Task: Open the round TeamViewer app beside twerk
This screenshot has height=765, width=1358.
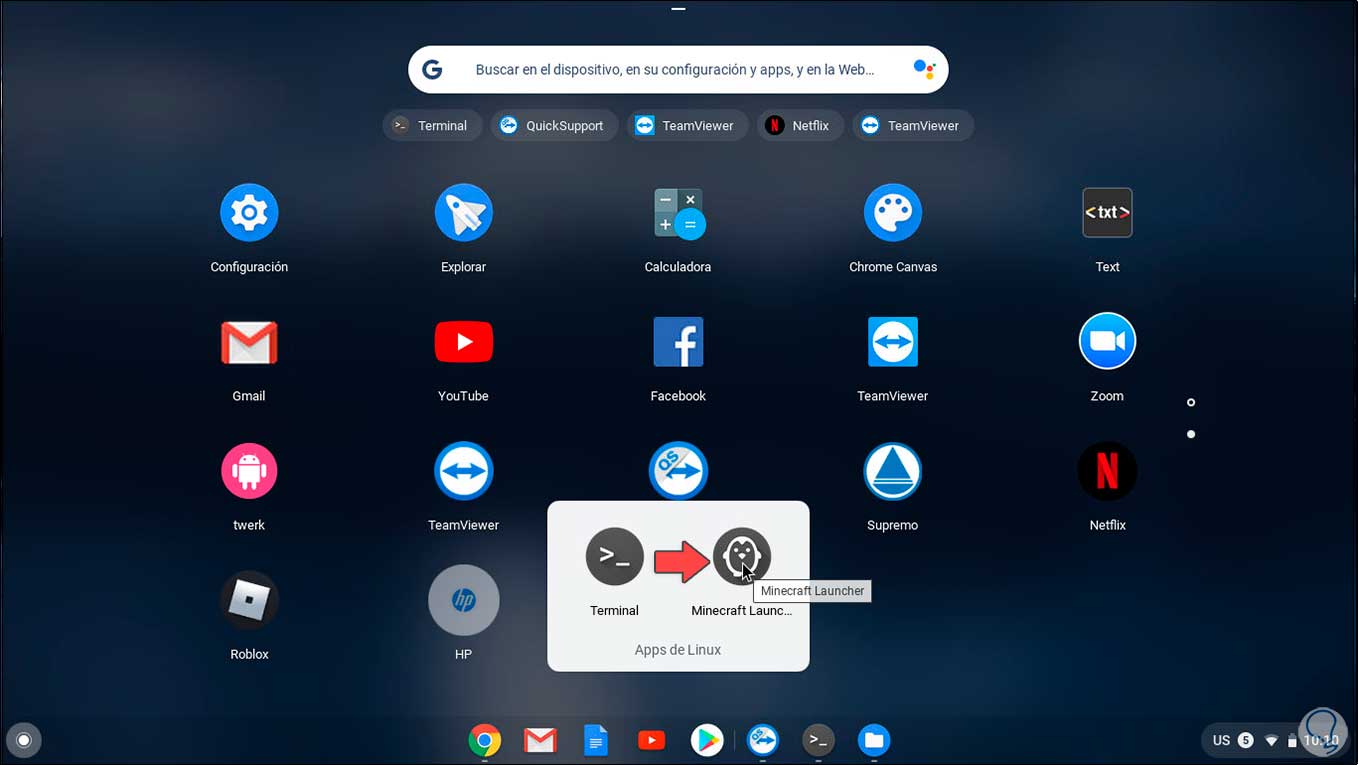Action: point(464,471)
